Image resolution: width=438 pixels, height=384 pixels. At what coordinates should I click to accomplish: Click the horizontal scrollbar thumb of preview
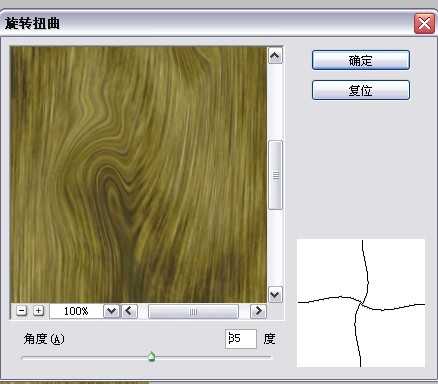(x=193, y=312)
